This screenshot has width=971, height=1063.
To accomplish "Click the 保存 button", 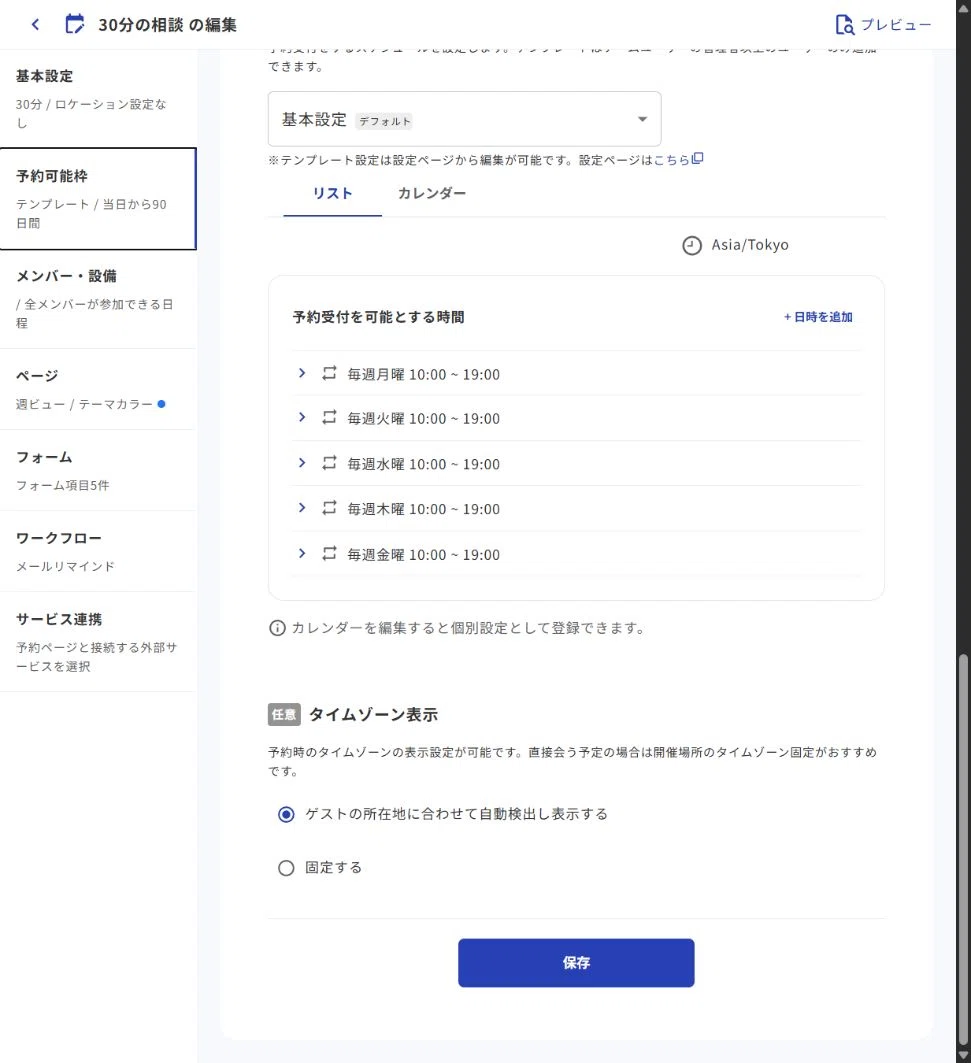I will pos(576,963).
